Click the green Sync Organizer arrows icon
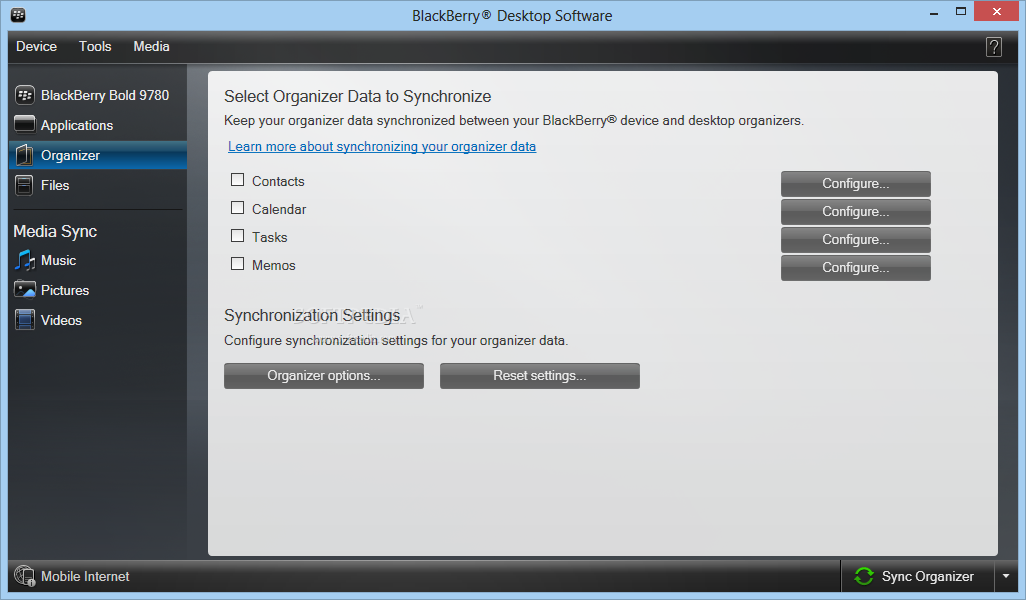Image resolution: width=1026 pixels, height=600 pixels. (x=864, y=576)
